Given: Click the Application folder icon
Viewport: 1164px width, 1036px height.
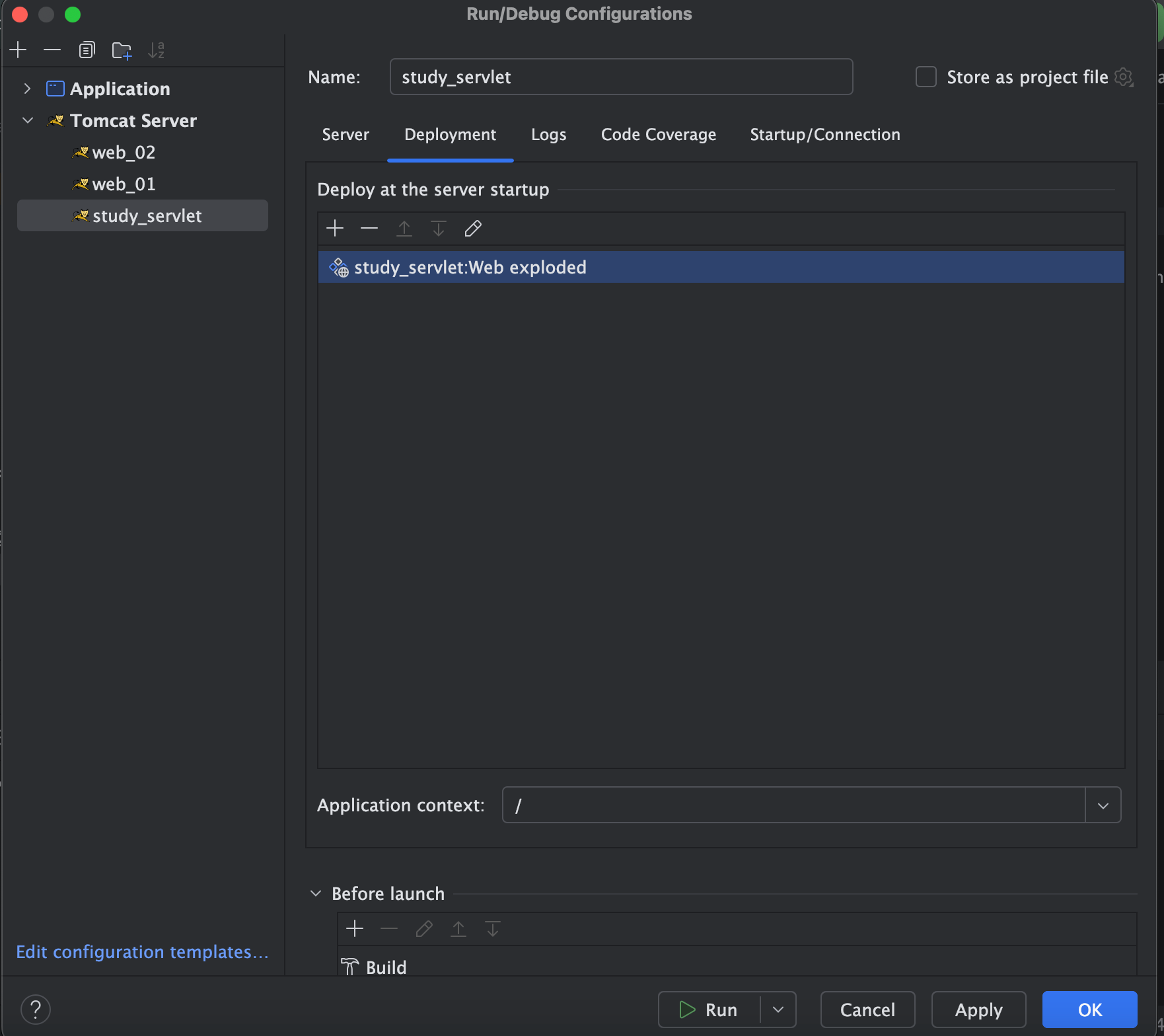Looking at the screenshot, I should (x=55, y=89).
